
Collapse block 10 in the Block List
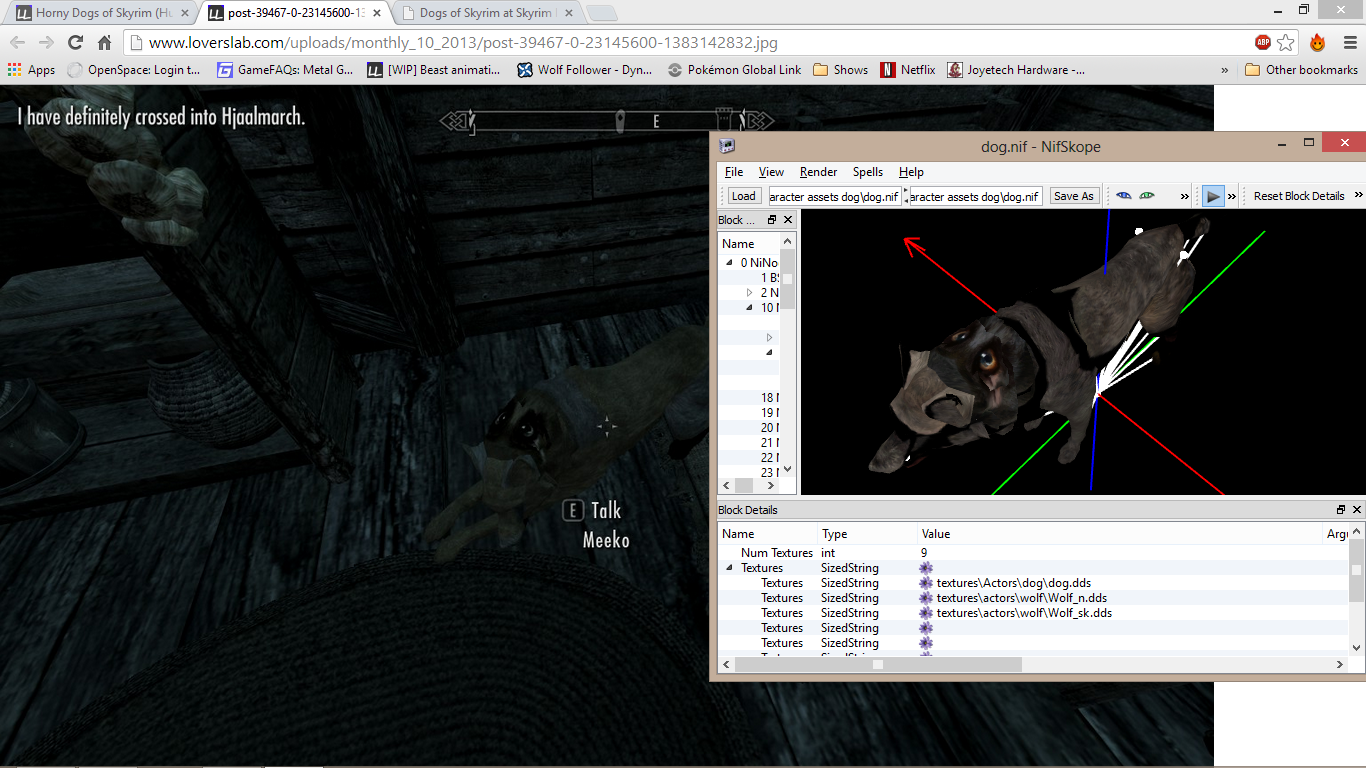[749, 308]
